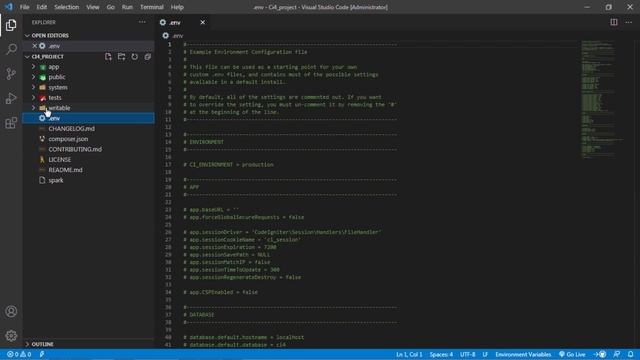
Task: Click line 17 CI_ENVIRONMENT in editor
Action: 228,164
